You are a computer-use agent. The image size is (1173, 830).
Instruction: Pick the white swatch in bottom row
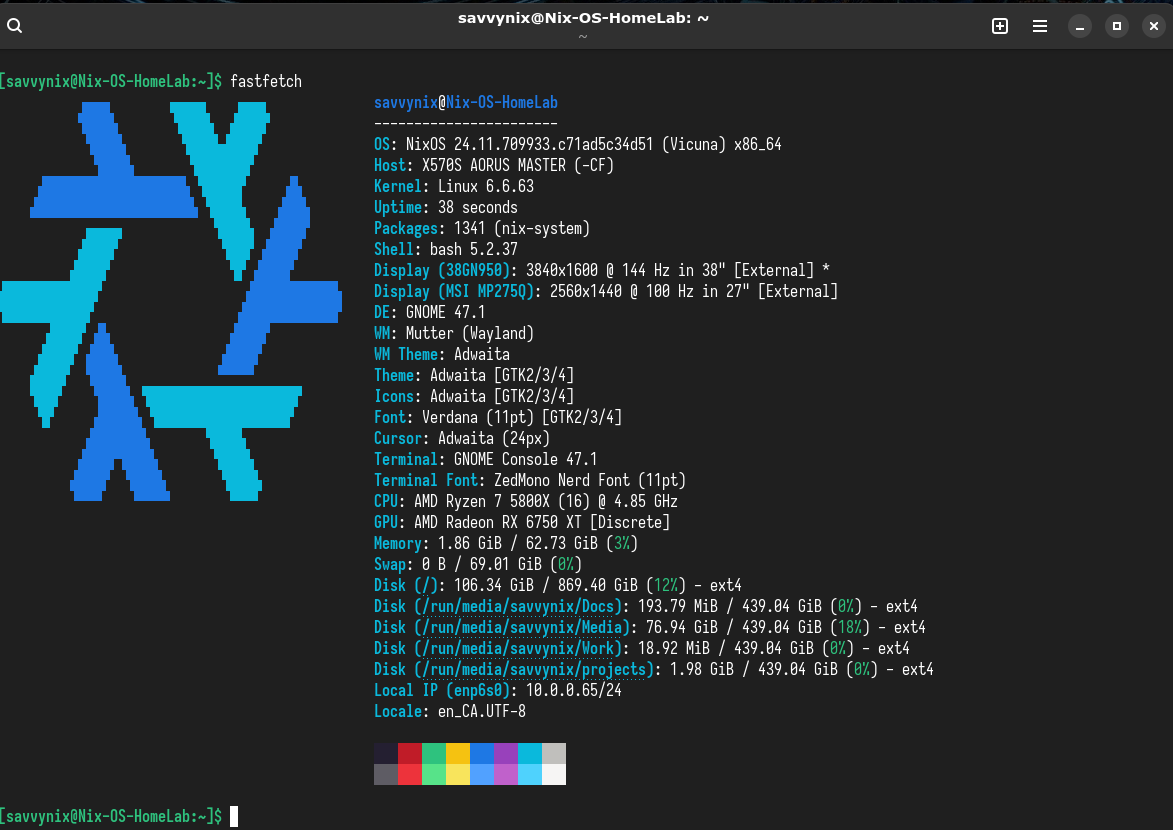554,775
